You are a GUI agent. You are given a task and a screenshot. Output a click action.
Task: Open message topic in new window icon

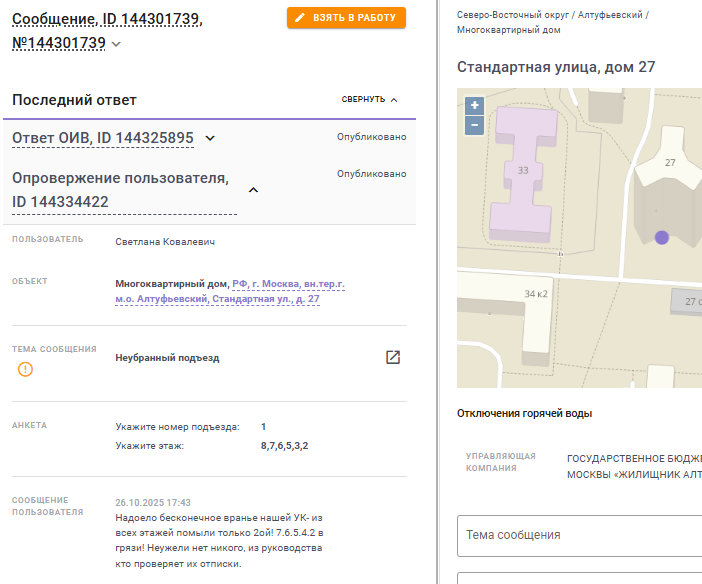coord(393,357)
